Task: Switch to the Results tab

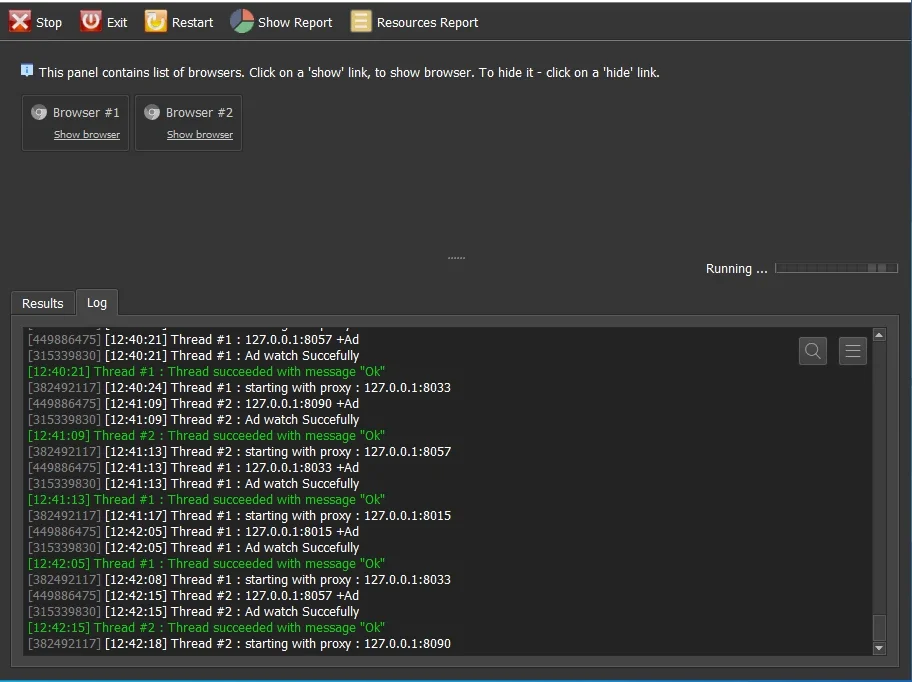Action: click(x=43, y=303)
